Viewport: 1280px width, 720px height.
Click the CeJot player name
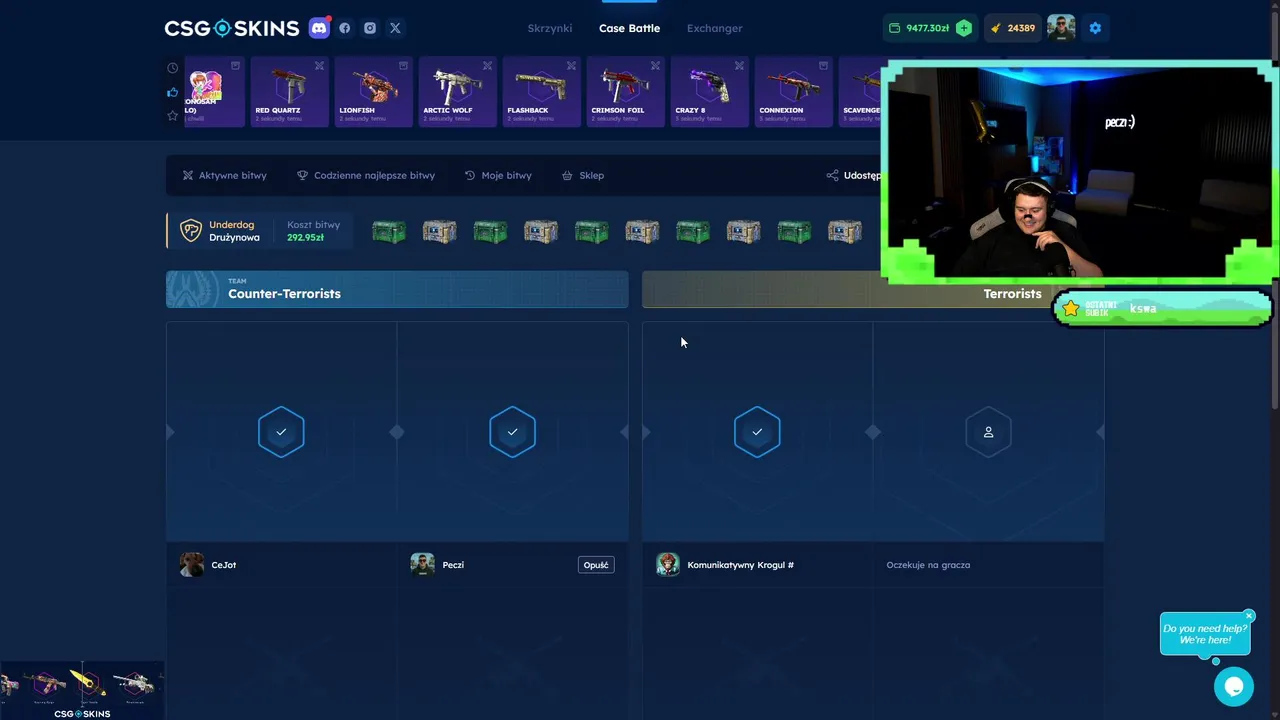point(224,565)
